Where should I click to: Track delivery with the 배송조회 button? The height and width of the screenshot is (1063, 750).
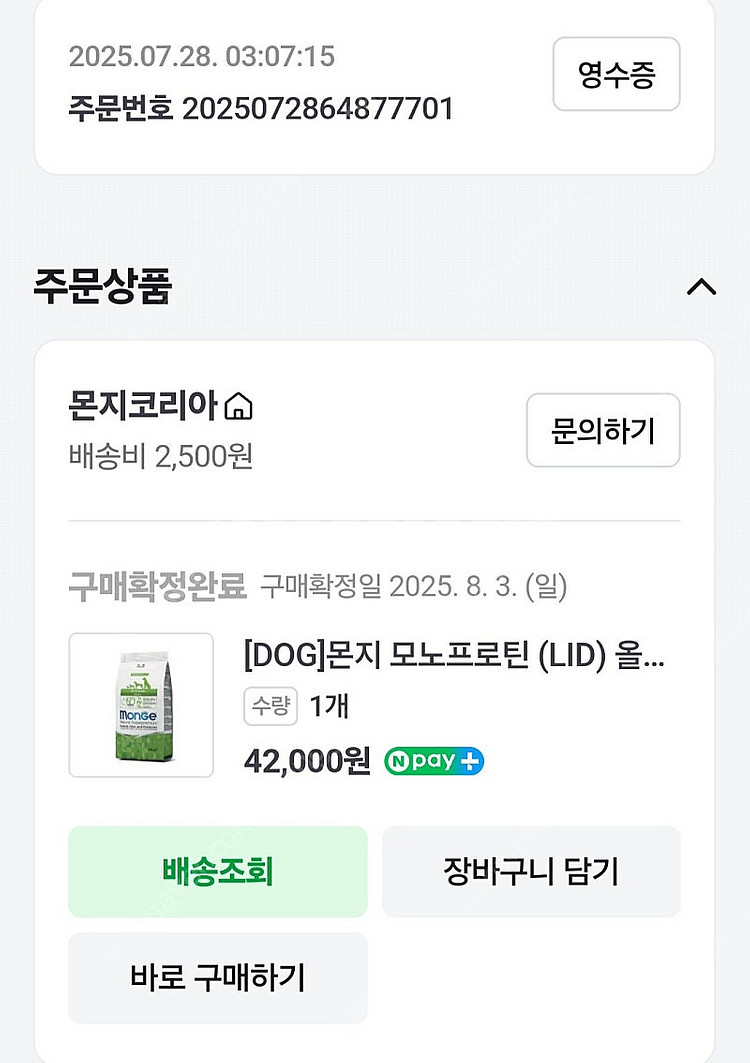(x=217, y=871)
